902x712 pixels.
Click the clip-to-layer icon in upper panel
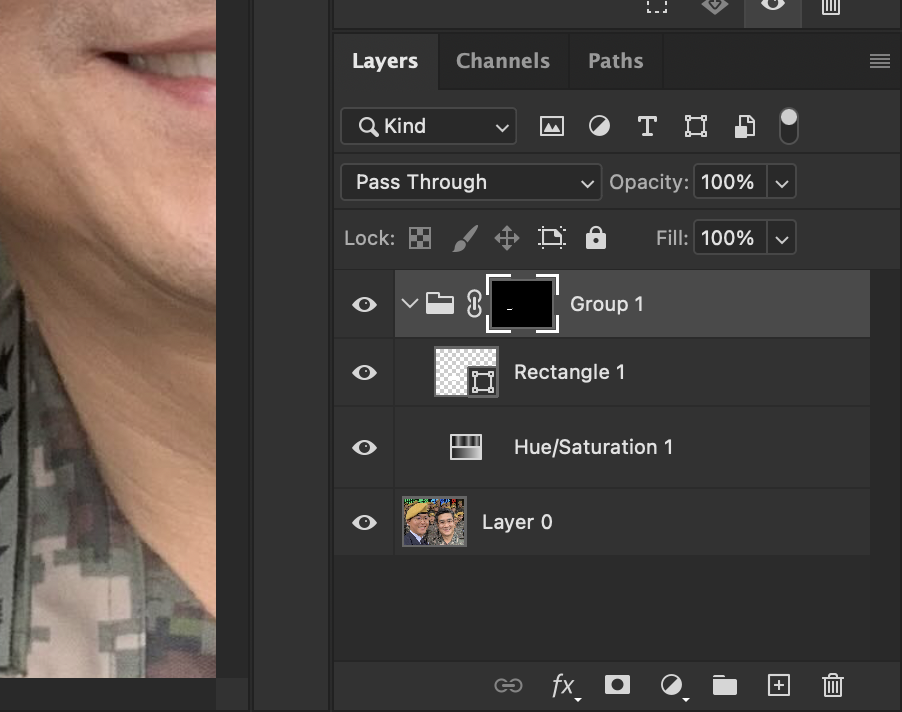714,7
